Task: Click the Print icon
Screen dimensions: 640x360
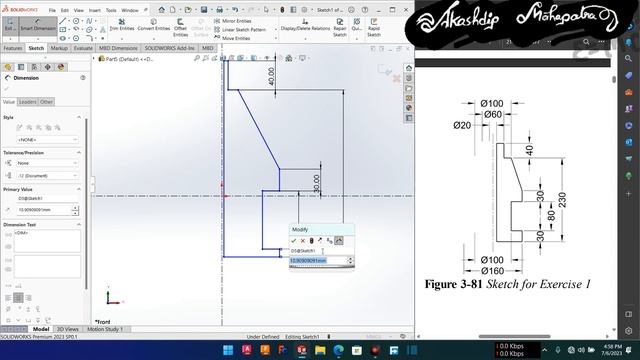Action: coord(219,9)
